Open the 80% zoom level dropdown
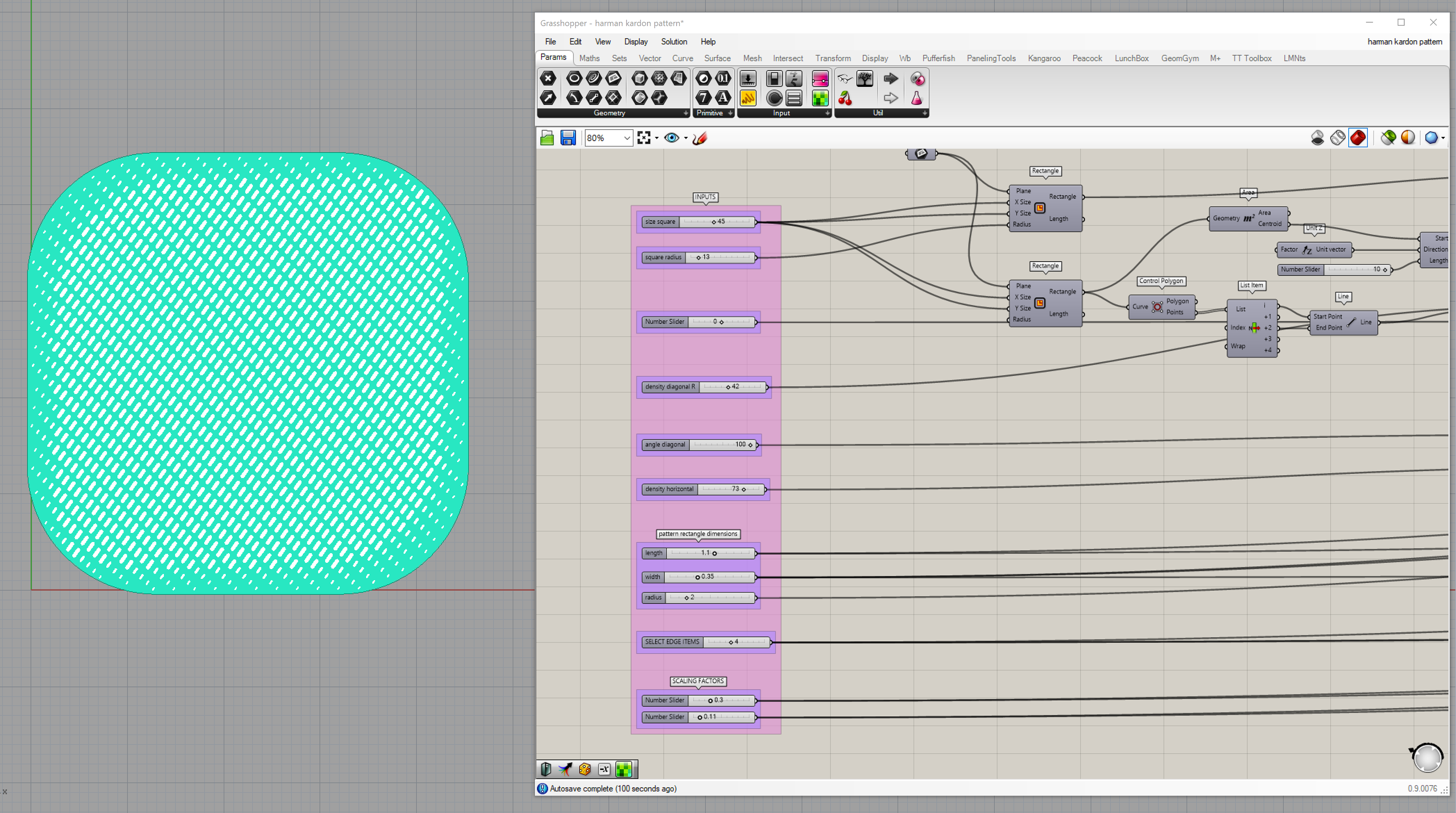1456x813 pixels. [626, 138]
